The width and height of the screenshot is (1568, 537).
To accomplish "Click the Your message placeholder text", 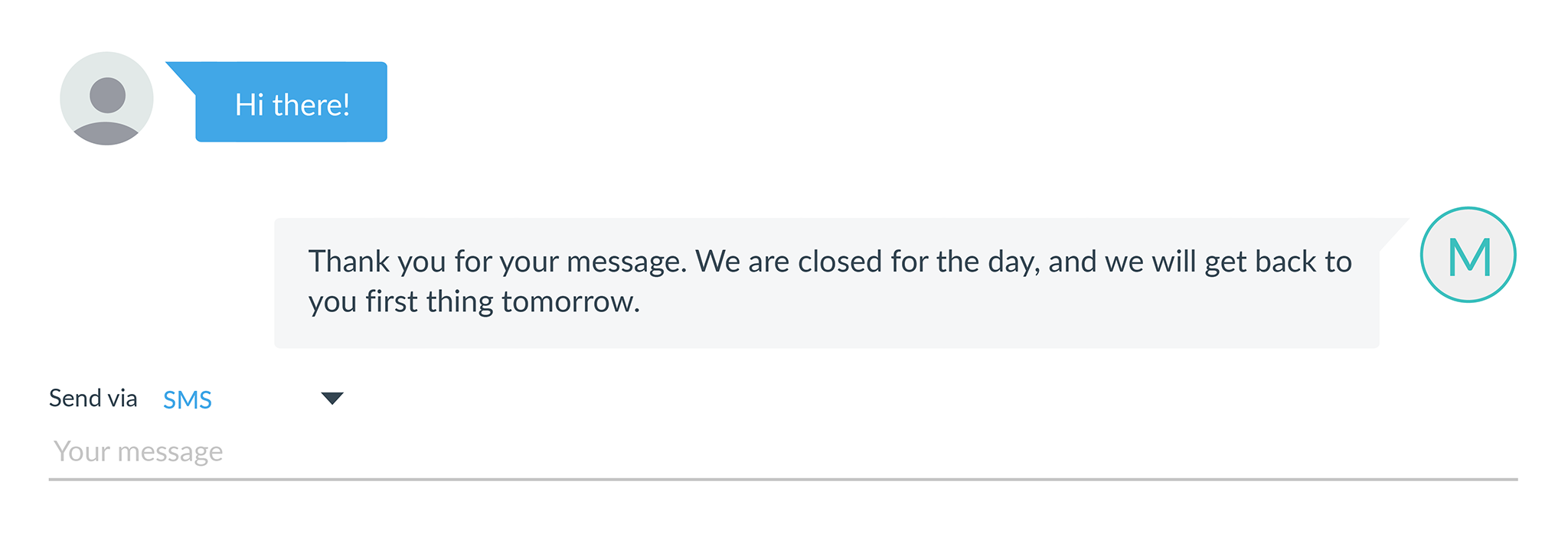I will (x=139, y=451).
